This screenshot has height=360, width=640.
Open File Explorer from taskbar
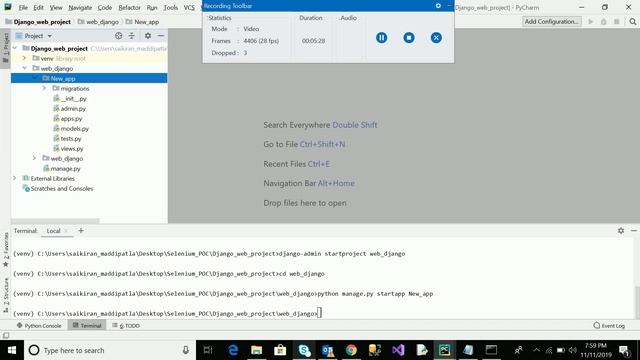(x=256, y=350)
